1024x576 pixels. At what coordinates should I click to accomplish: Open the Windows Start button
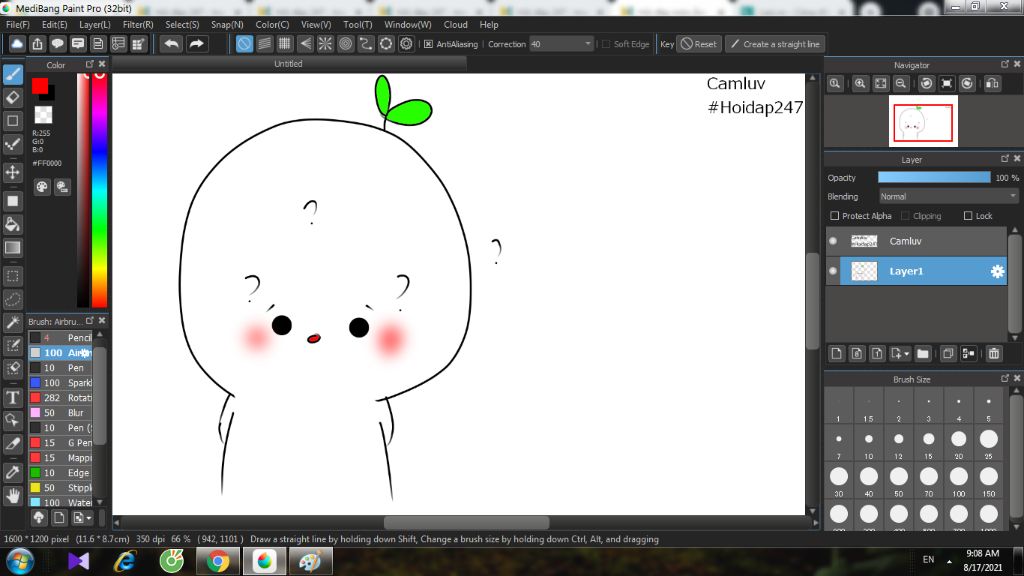coord(20,562)
